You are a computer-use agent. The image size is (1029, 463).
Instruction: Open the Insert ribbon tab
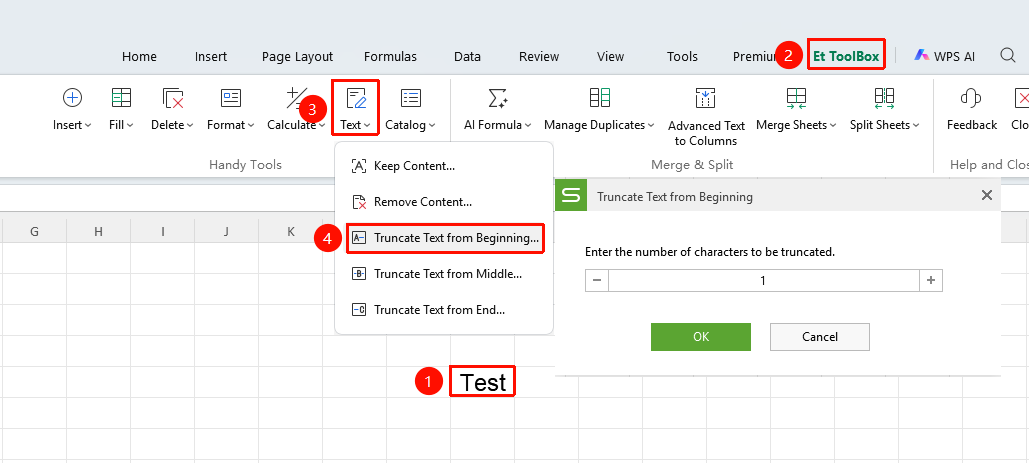pos(211,56)
